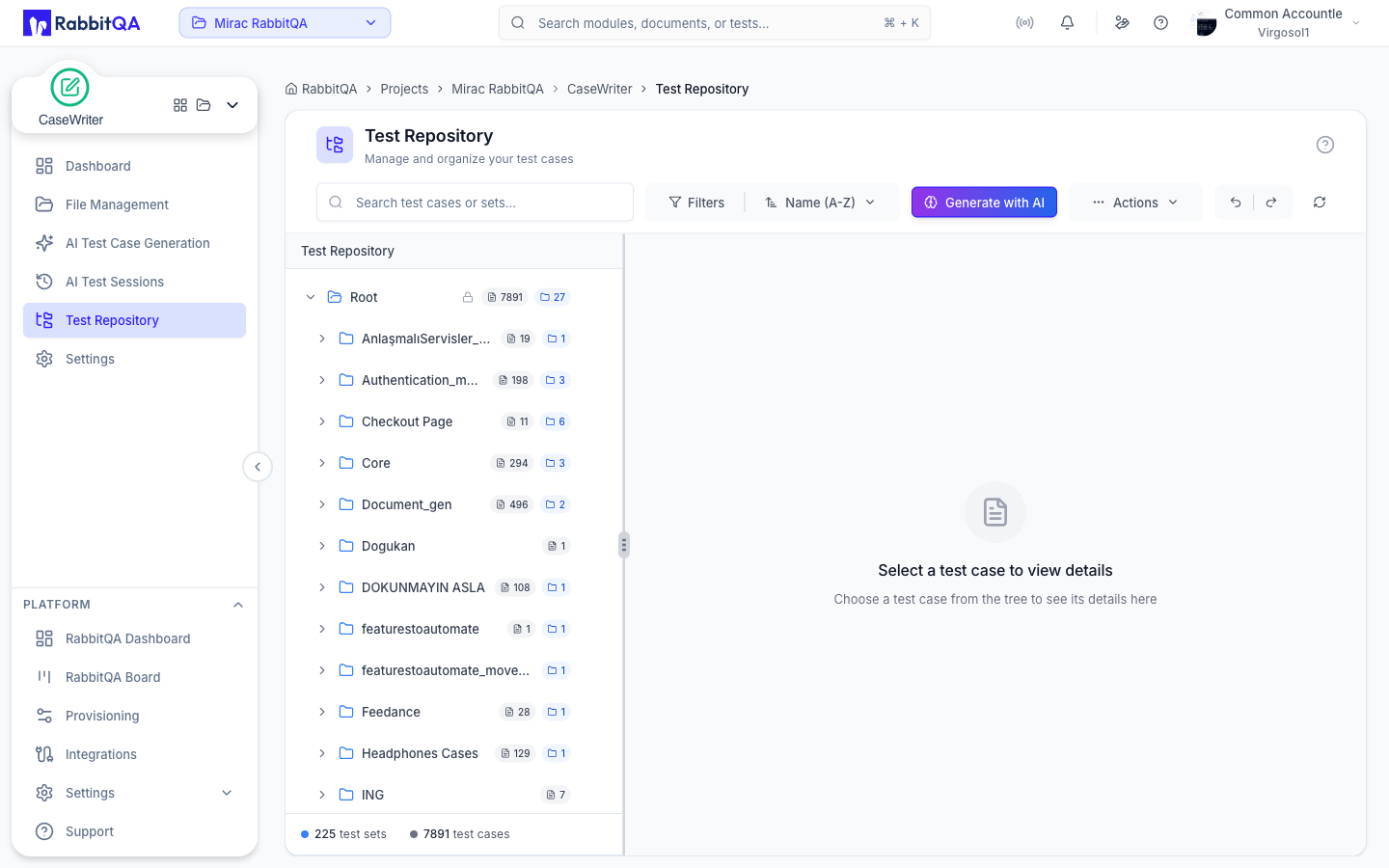
Task: Open the Filters button
Action: 696,203
